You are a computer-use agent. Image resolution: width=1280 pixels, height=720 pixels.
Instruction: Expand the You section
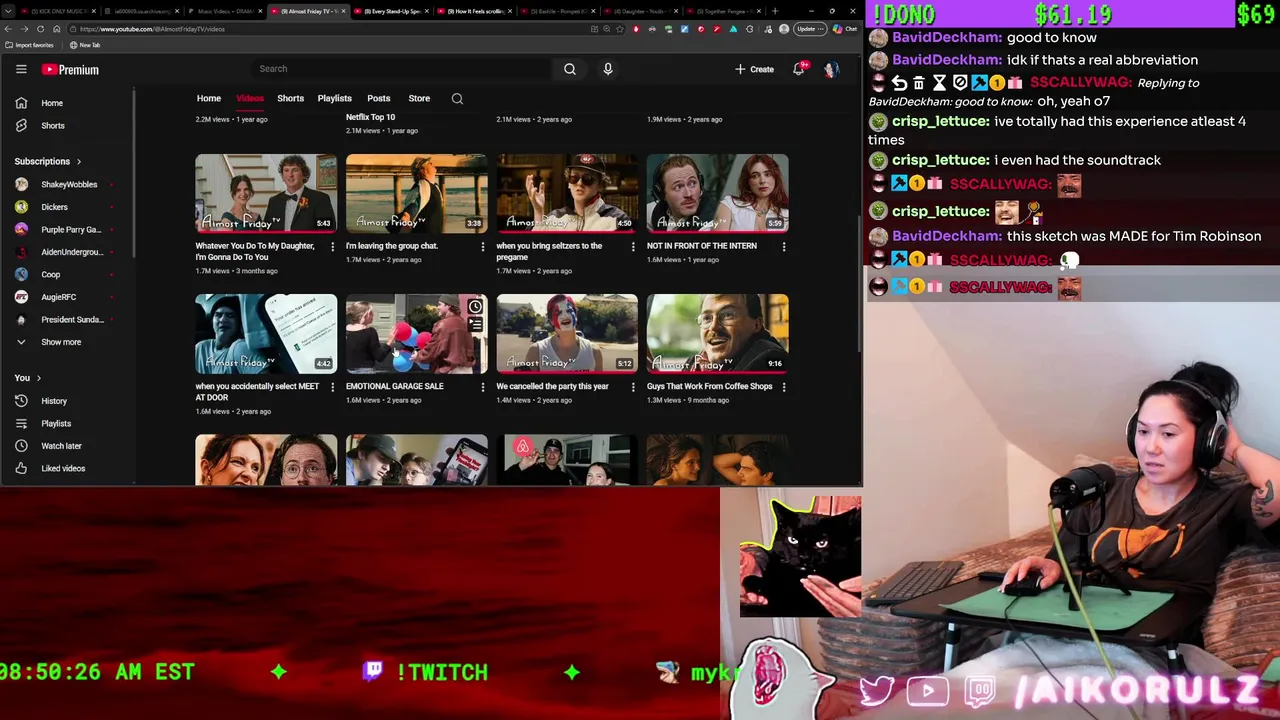coord(27,378)
